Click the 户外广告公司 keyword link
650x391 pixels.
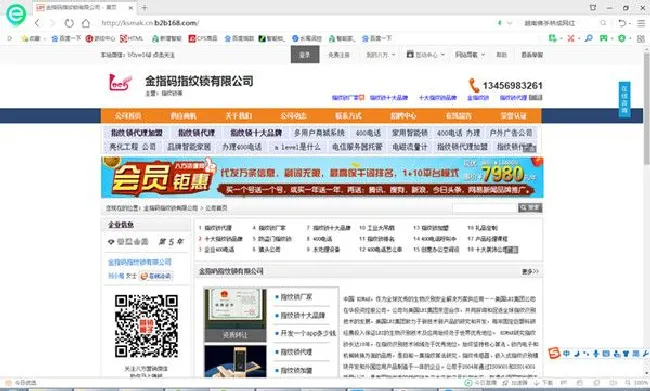pyautogui.click(x=511, y=133)
